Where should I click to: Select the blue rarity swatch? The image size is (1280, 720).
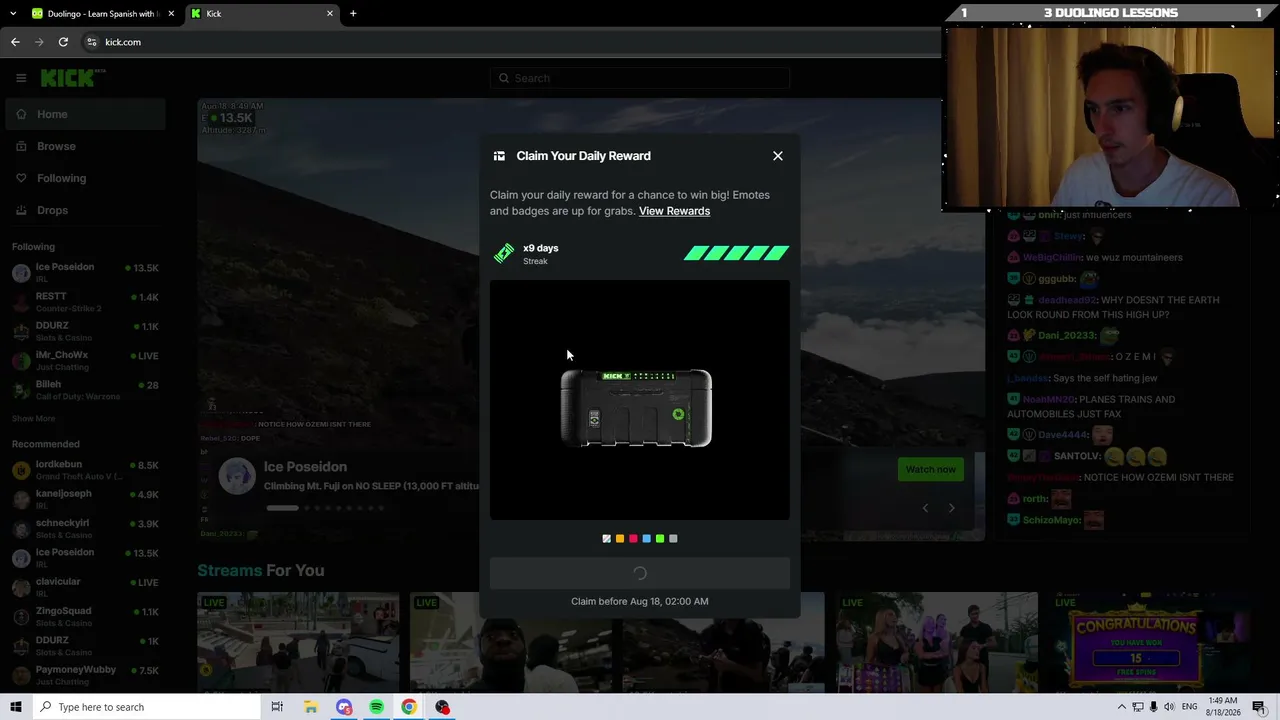click(646, 539)
